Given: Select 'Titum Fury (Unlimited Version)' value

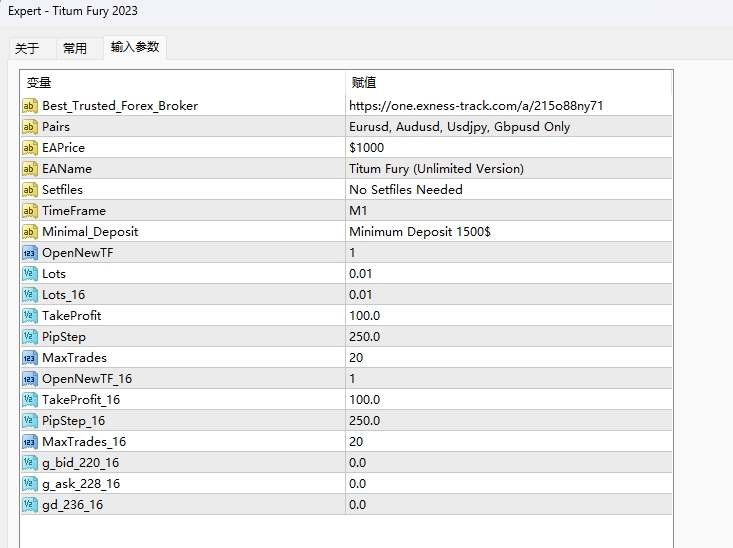Looking at the screenshot, I should coord(436,169).
